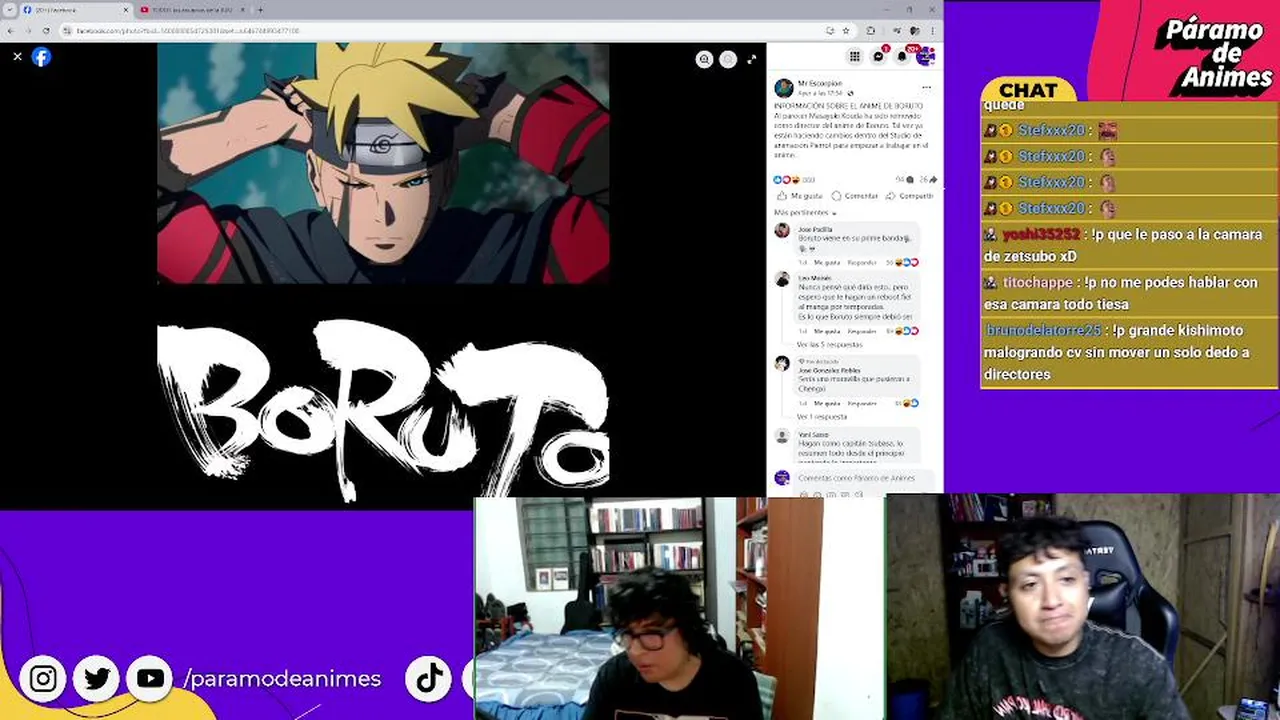Click the TikTok icon in overlay
This screenshot has height=720, width=1280.
click(x=430, y=679)
